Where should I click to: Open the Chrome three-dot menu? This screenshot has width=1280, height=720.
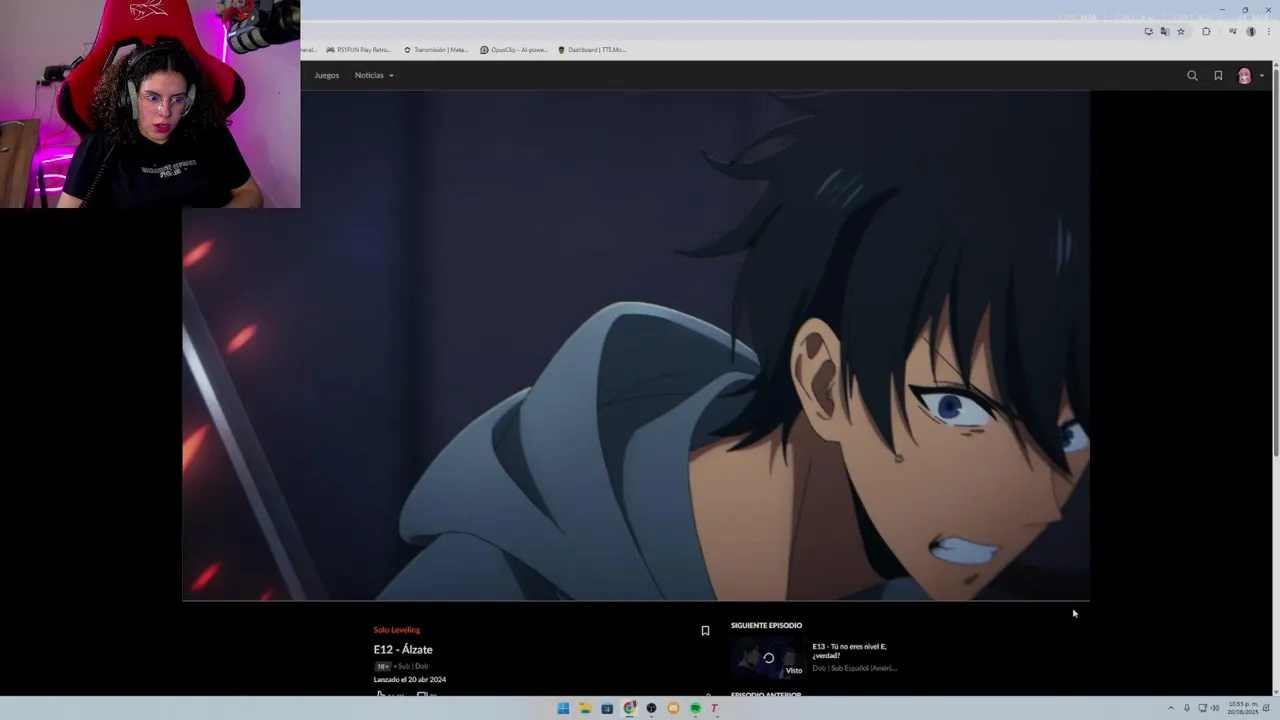[x=1269, y=31]
